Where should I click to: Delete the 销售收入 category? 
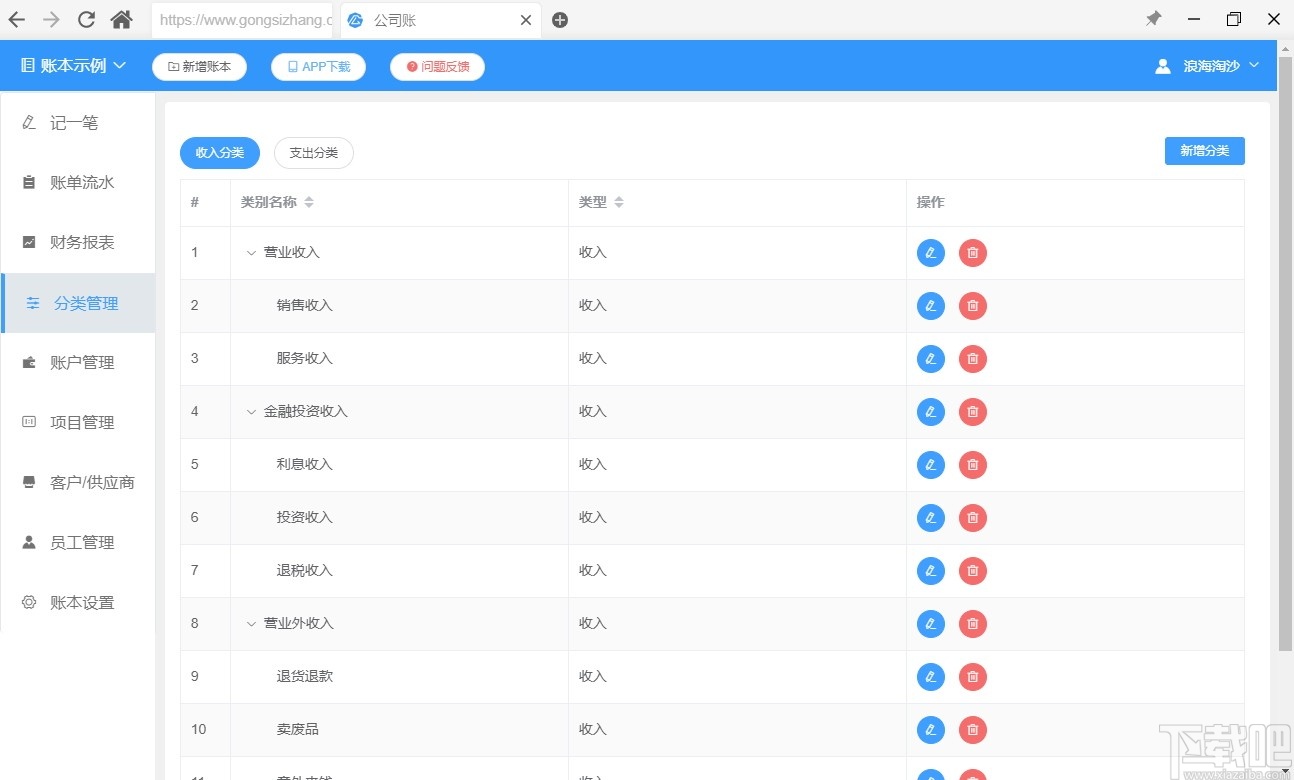tap(971, 305)
